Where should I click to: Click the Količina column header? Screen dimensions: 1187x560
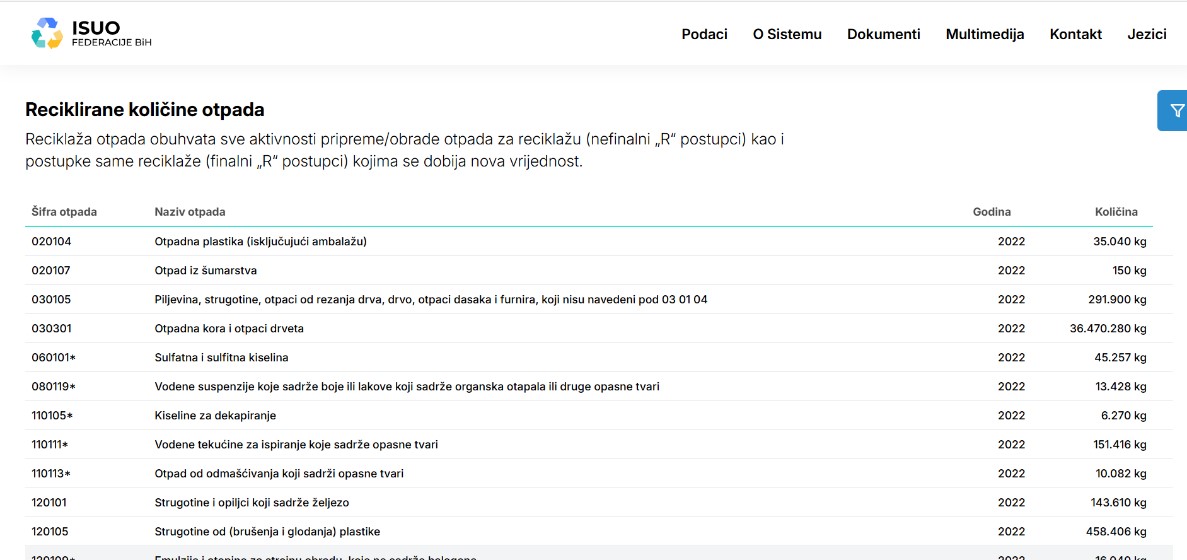click(1115, 212)
